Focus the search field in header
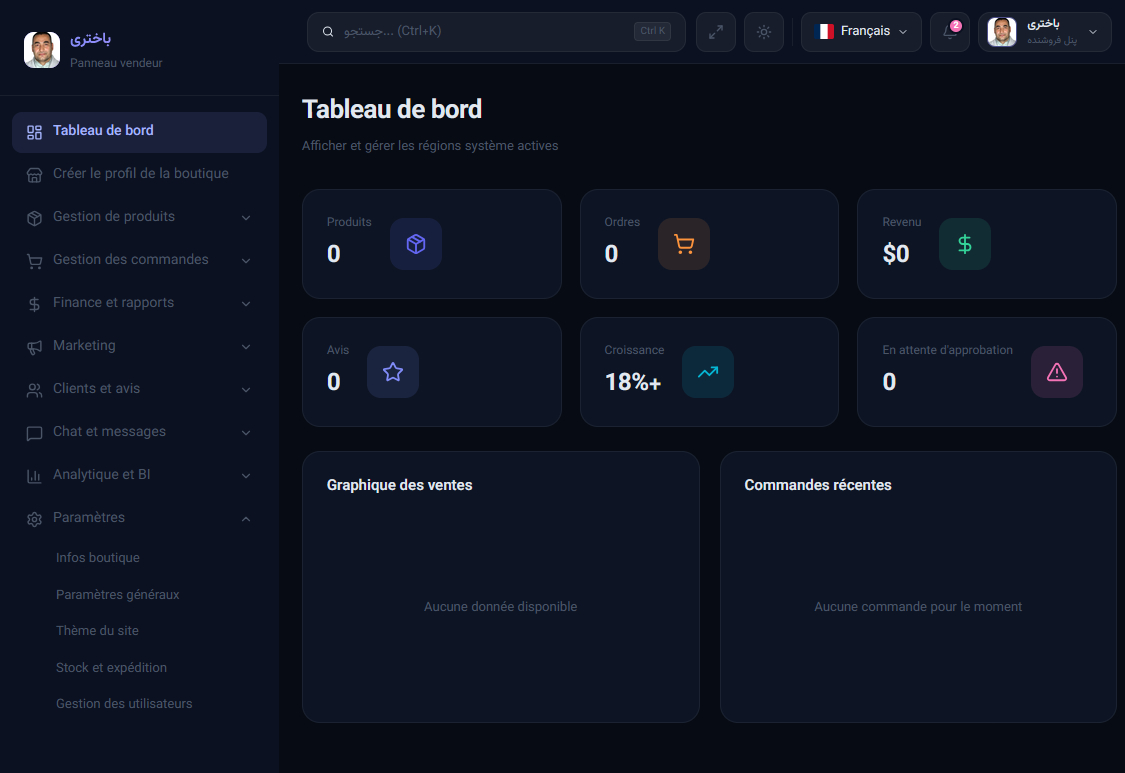The height and width of the screenshot is (773, 1125). tap(496, 32)
